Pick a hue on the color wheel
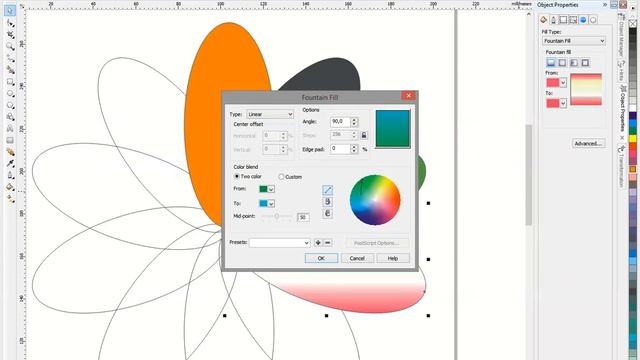 click(375, 200)
